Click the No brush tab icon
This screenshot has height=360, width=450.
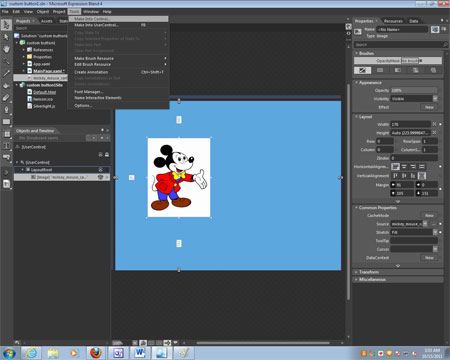coord(362,70)
